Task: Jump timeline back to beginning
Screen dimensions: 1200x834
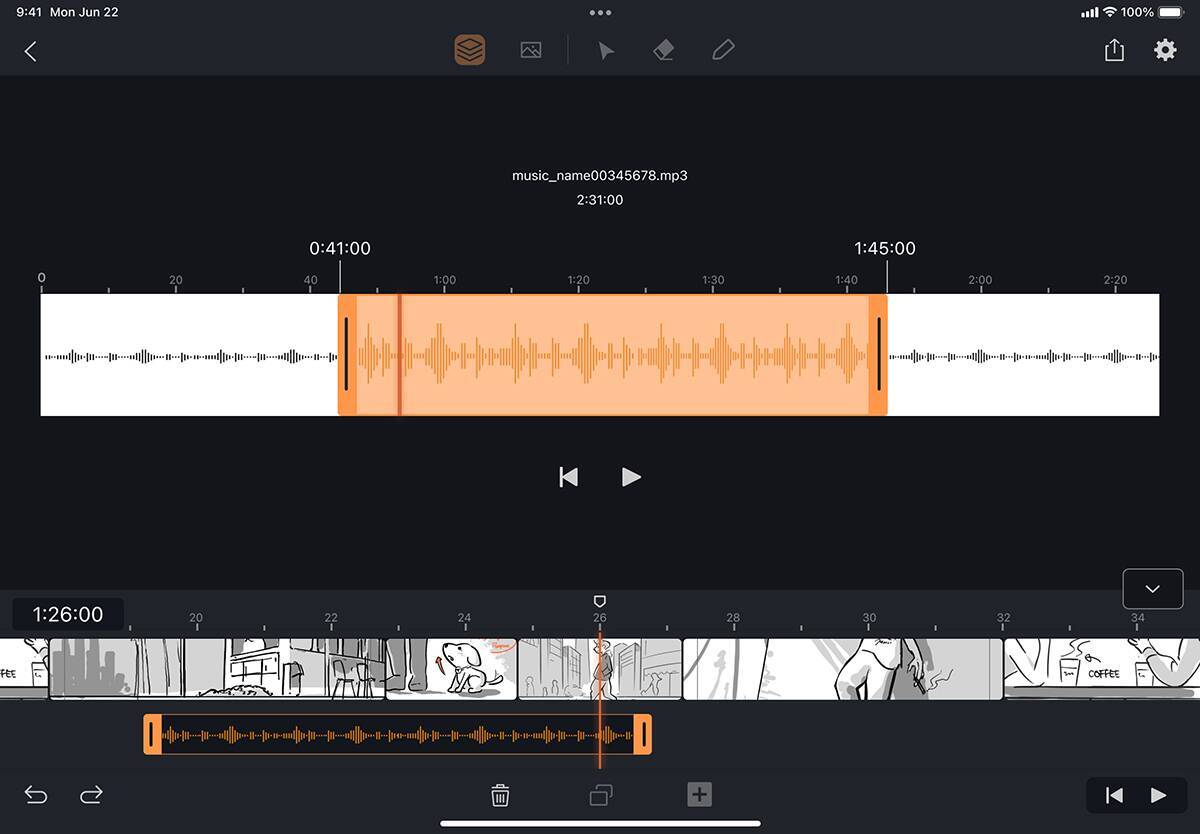Action: click(x=1114, y=795)
